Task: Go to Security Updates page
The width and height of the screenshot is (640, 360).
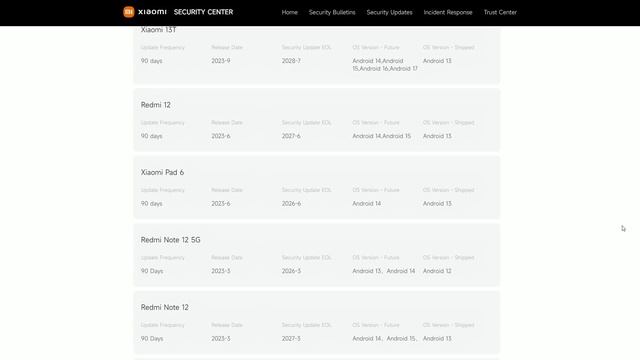Action: [389, 12]
